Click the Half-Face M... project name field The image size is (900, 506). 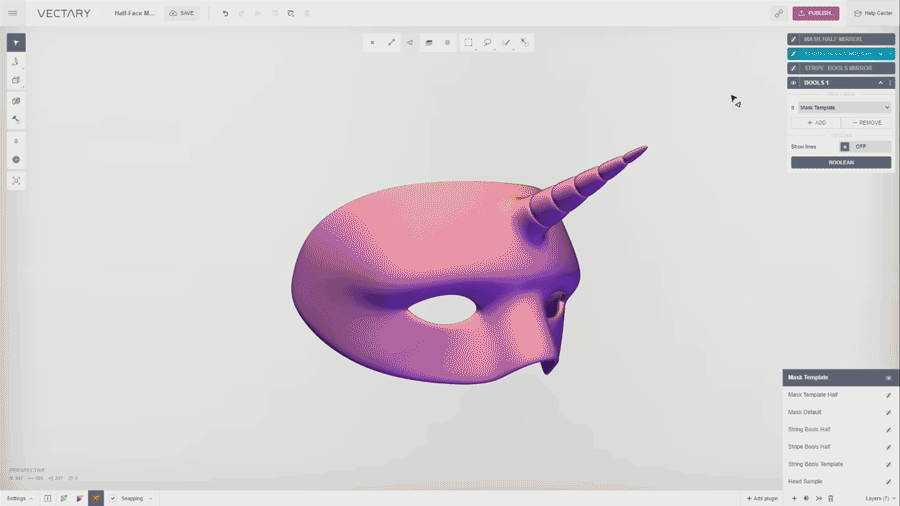click(x=134, y=14)
